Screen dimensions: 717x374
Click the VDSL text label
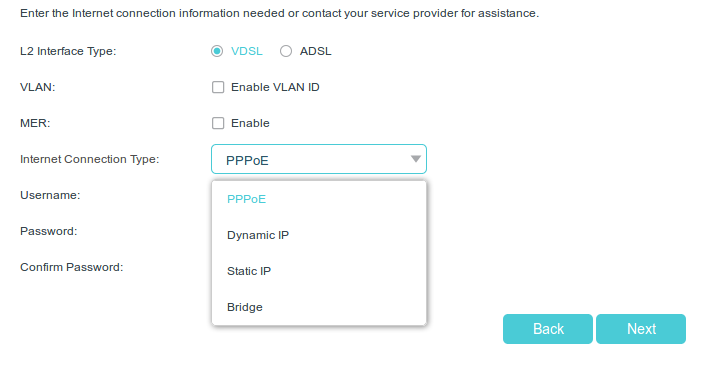(x=247, y=51)
